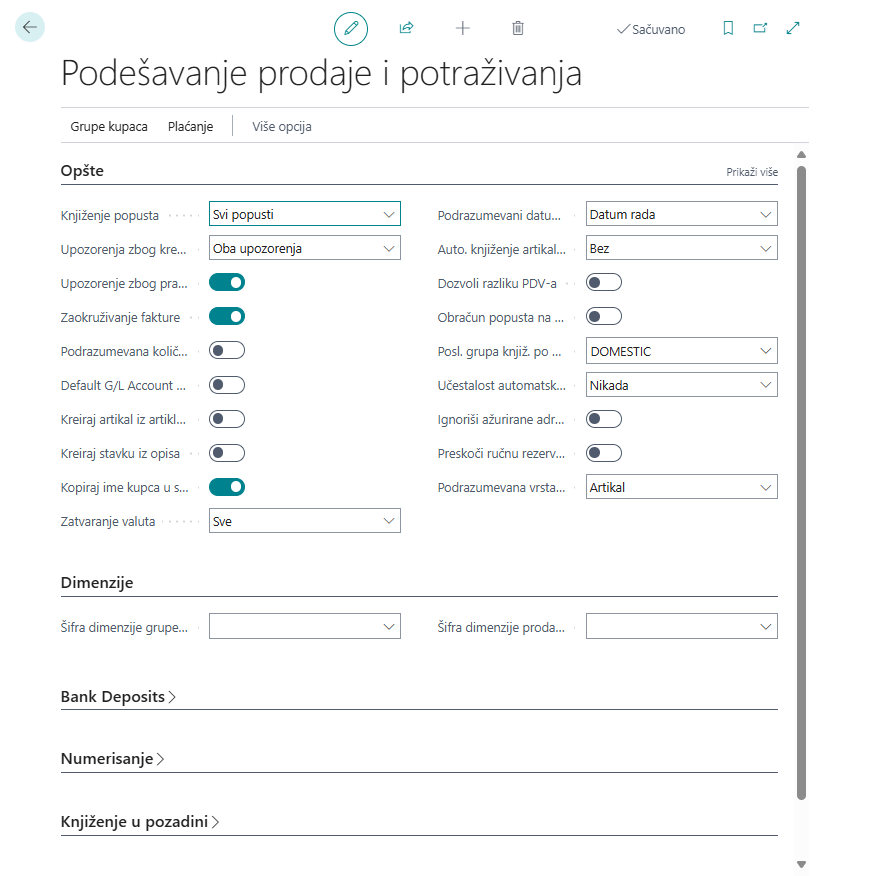Click the trash delete icon
Viewport: 871px width, 876px height.
point(518,28)
